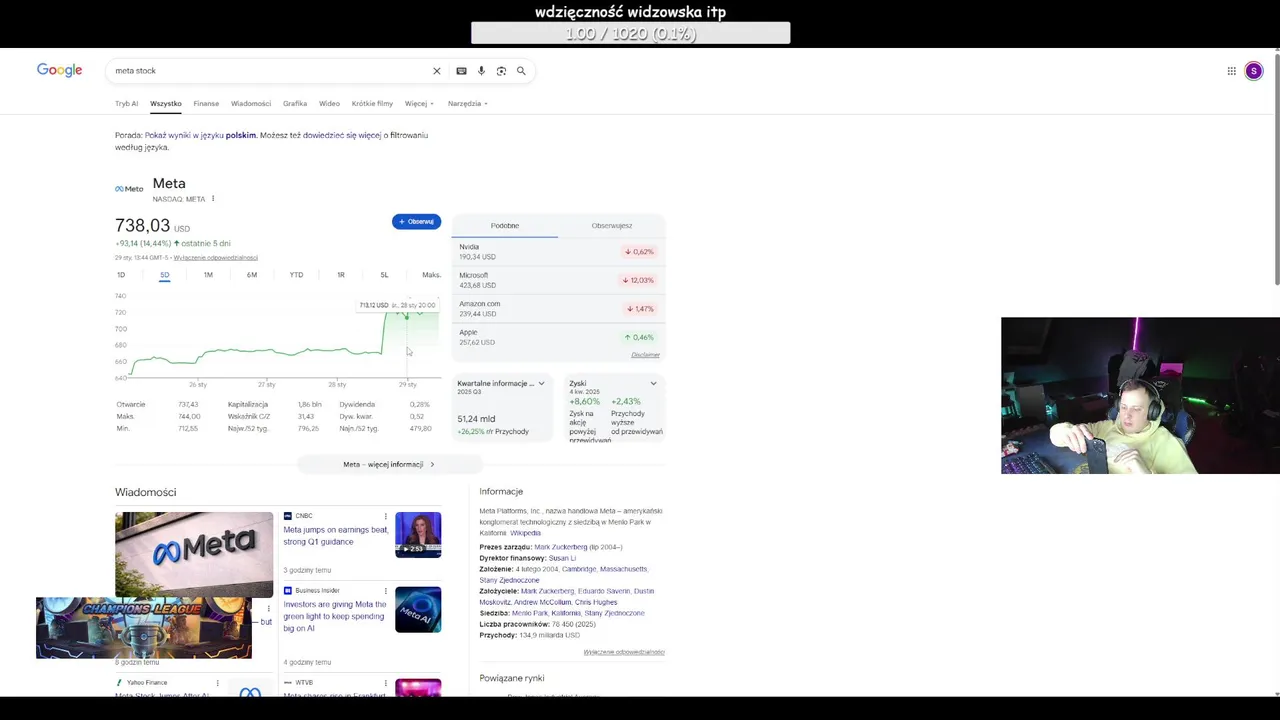
Task: Select the YTD chart range
Action: pyautogui.click(x=296, y=275)
